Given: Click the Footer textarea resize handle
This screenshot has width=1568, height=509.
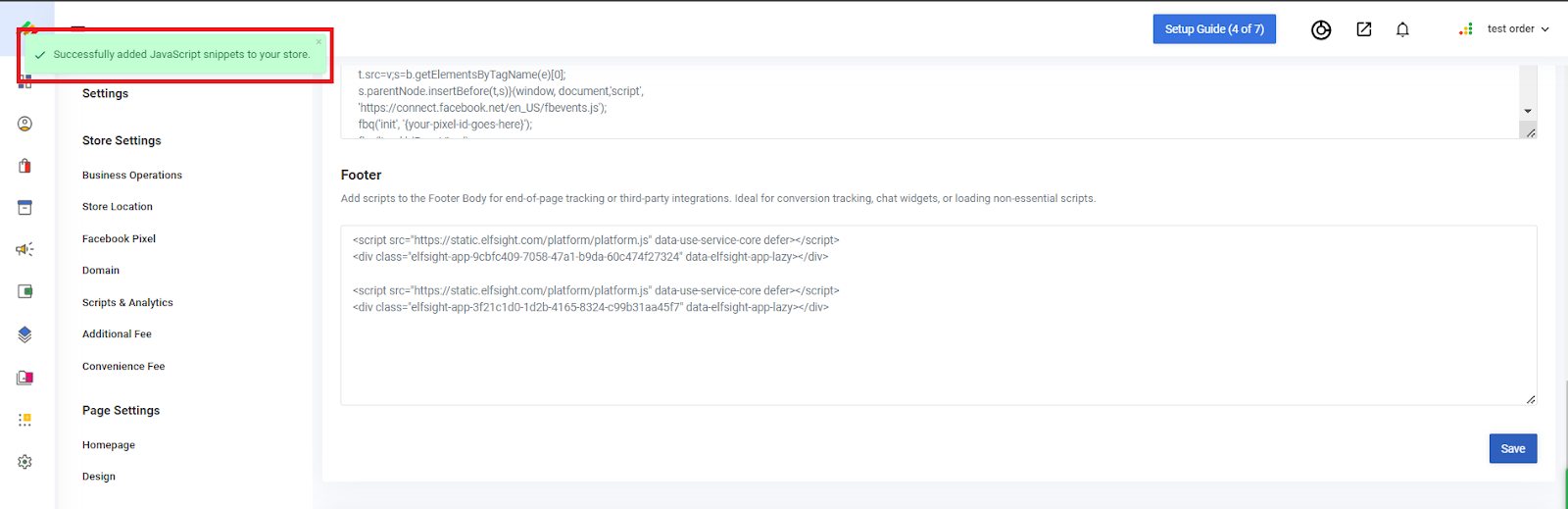Looking at the screenshot, I should click(1531, 399).
